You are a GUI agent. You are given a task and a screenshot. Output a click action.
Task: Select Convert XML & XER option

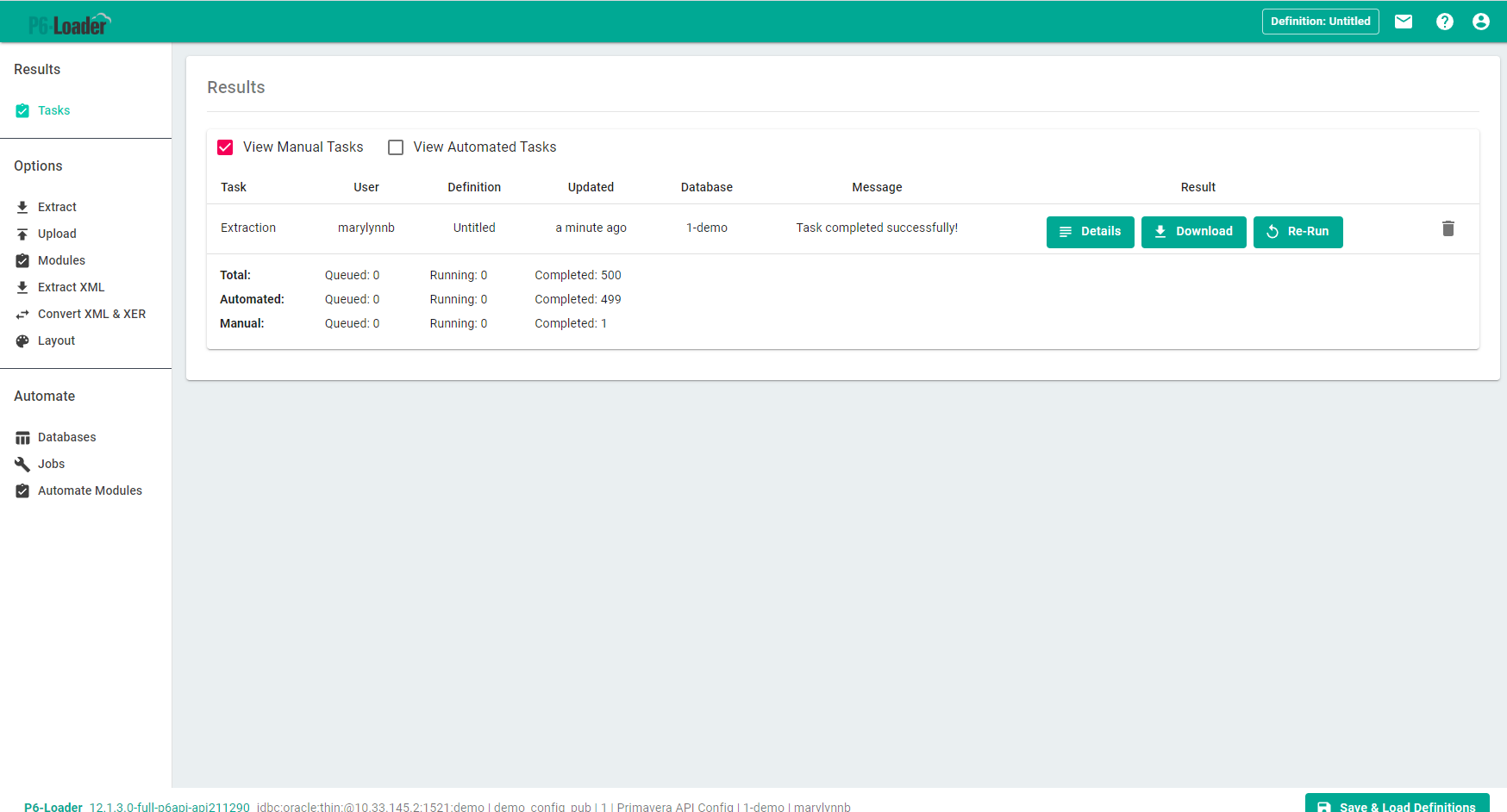[x=91, y=314]
